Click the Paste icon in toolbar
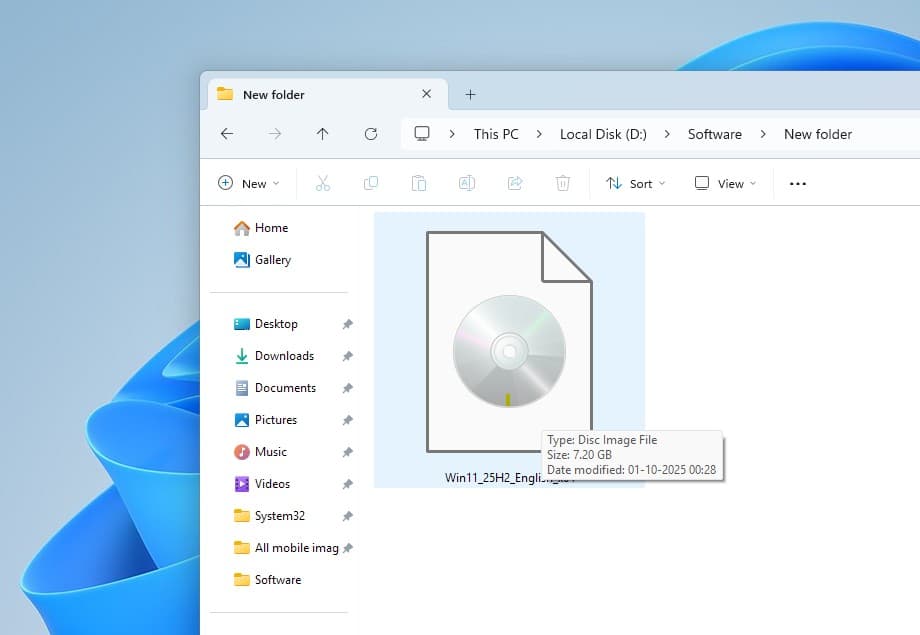The height and width of the screenshot is (635, 920). click(x=418, y=183)
